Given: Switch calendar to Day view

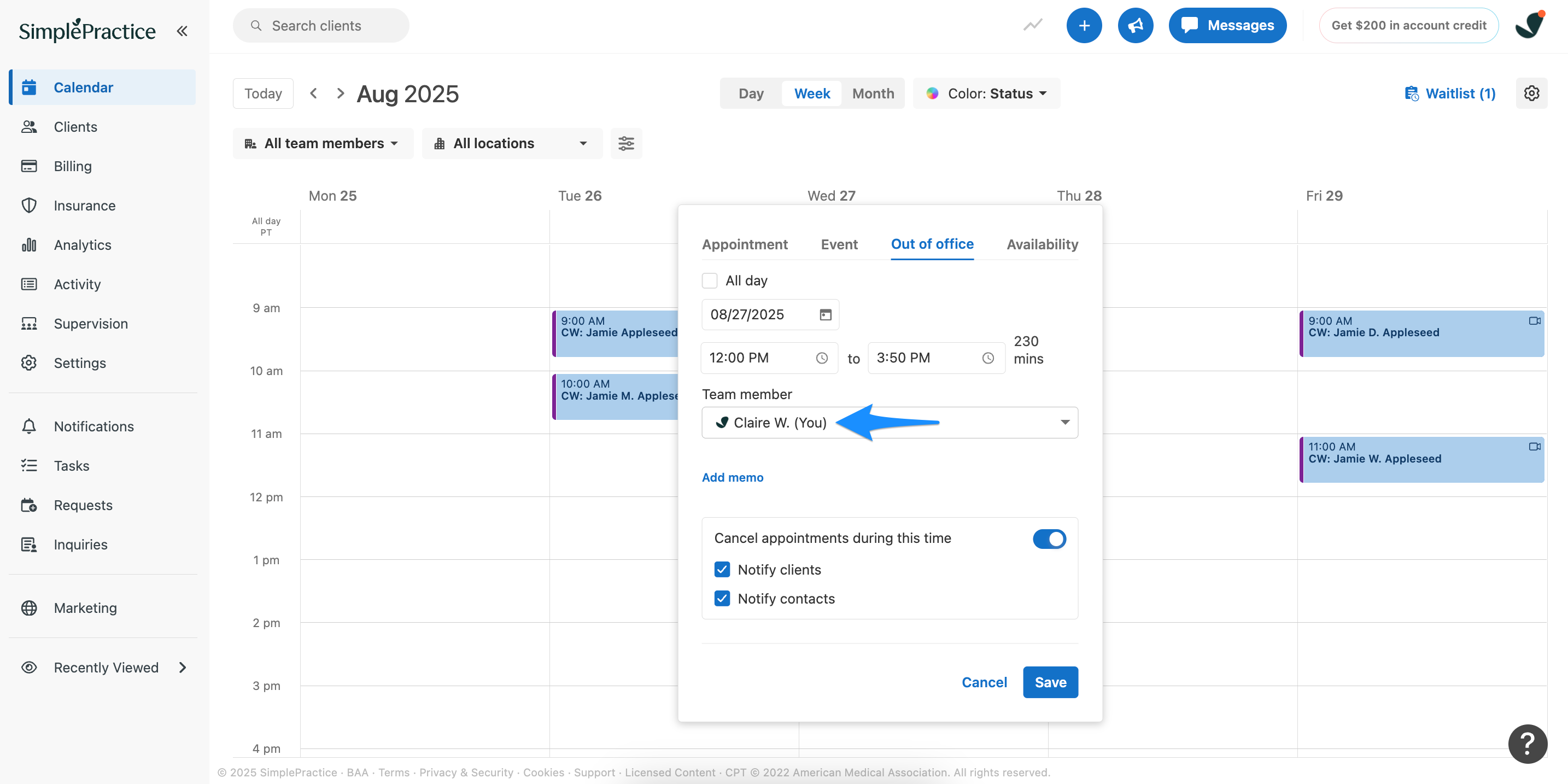Looking at the screenshot, I should (751, 93).
